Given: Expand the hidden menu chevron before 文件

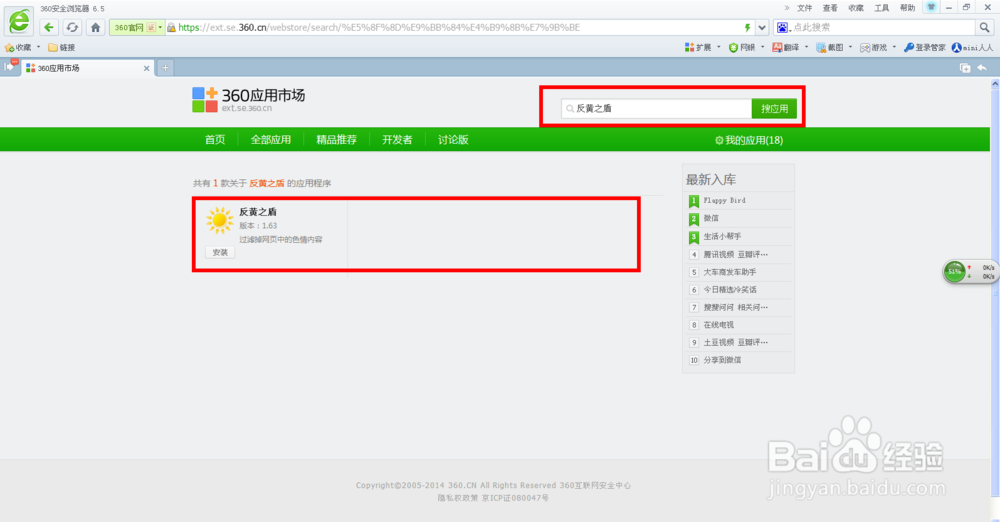Looking at the screenshot, I should [x=787, y=8].
